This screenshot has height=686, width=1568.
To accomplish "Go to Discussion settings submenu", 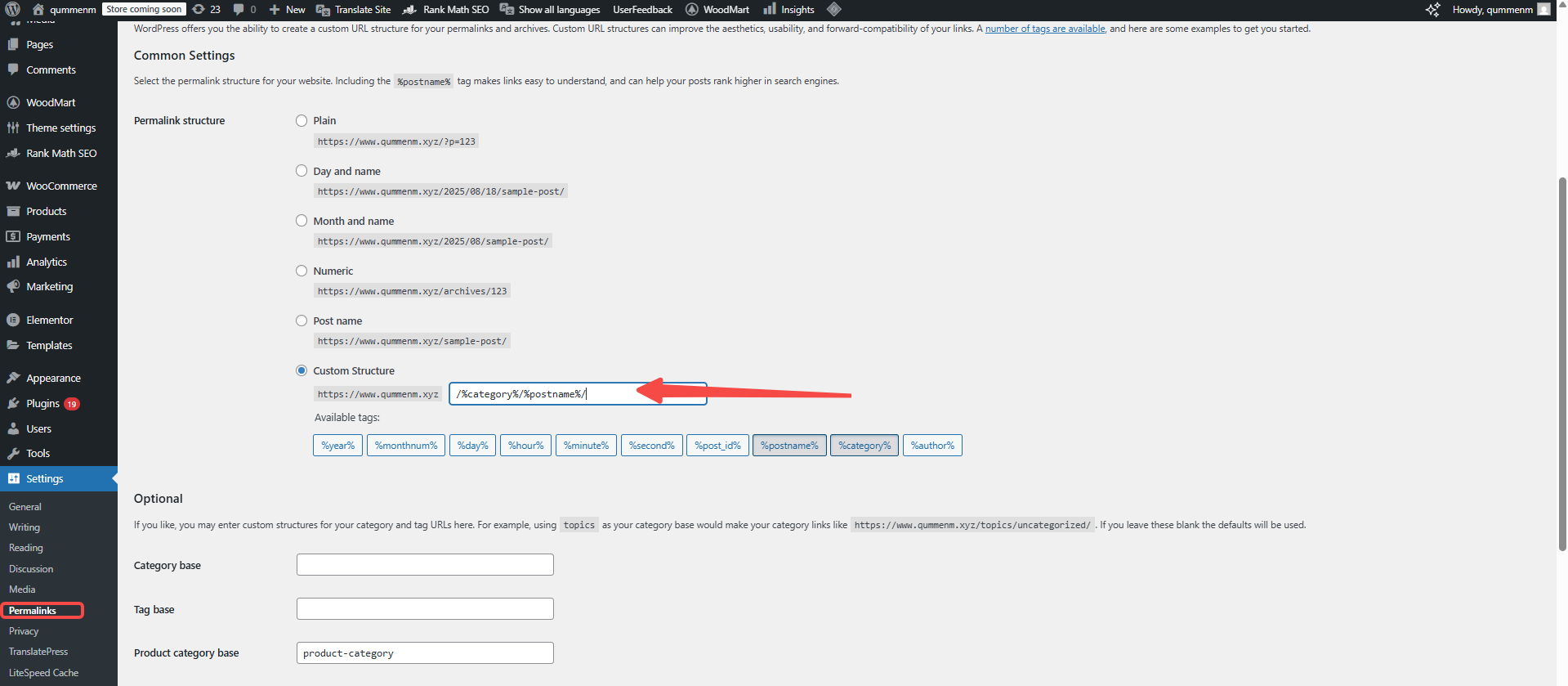I will [31, 569].
